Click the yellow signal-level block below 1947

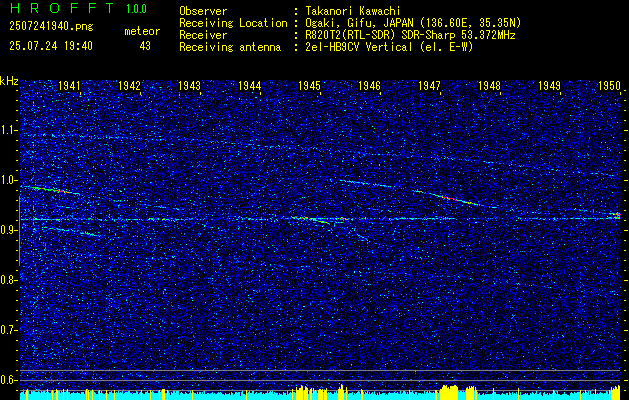click(449, 392)
